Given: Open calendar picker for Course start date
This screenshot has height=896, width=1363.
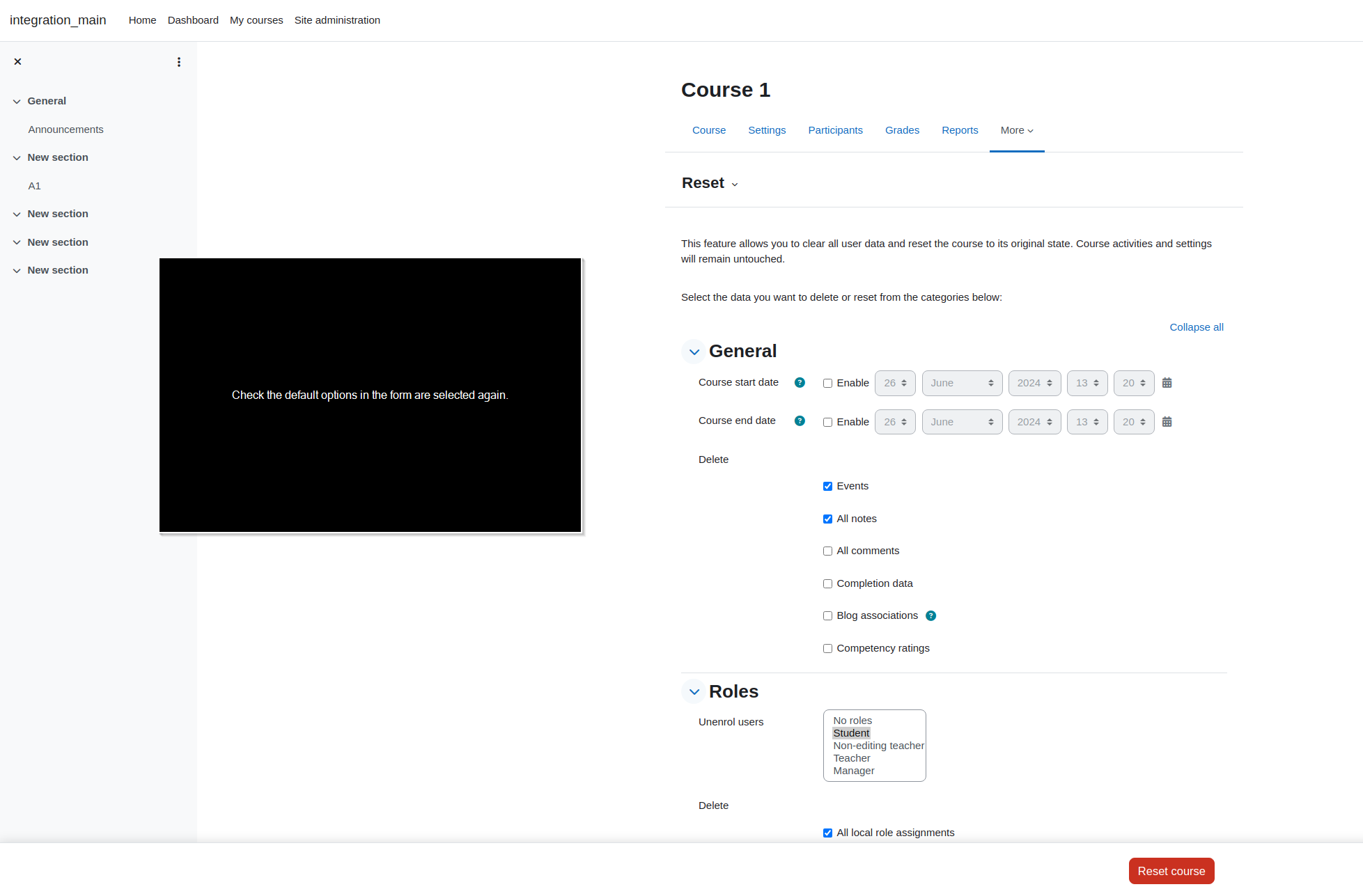Looking at the screenshot, I should click(1167, 383).
